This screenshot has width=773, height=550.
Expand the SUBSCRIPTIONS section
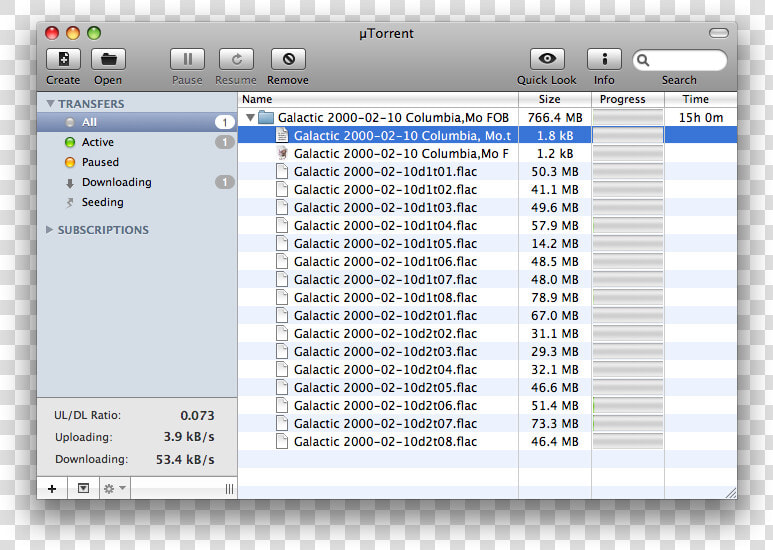(49, 230)
